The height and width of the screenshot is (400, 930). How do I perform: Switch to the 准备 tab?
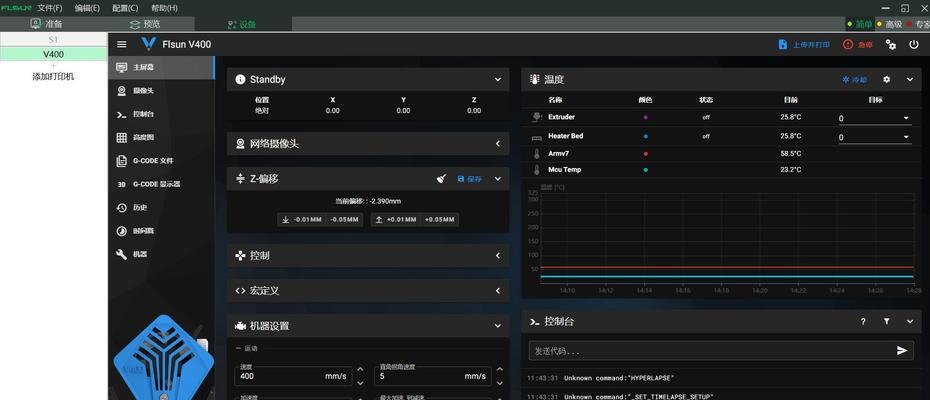48,24
